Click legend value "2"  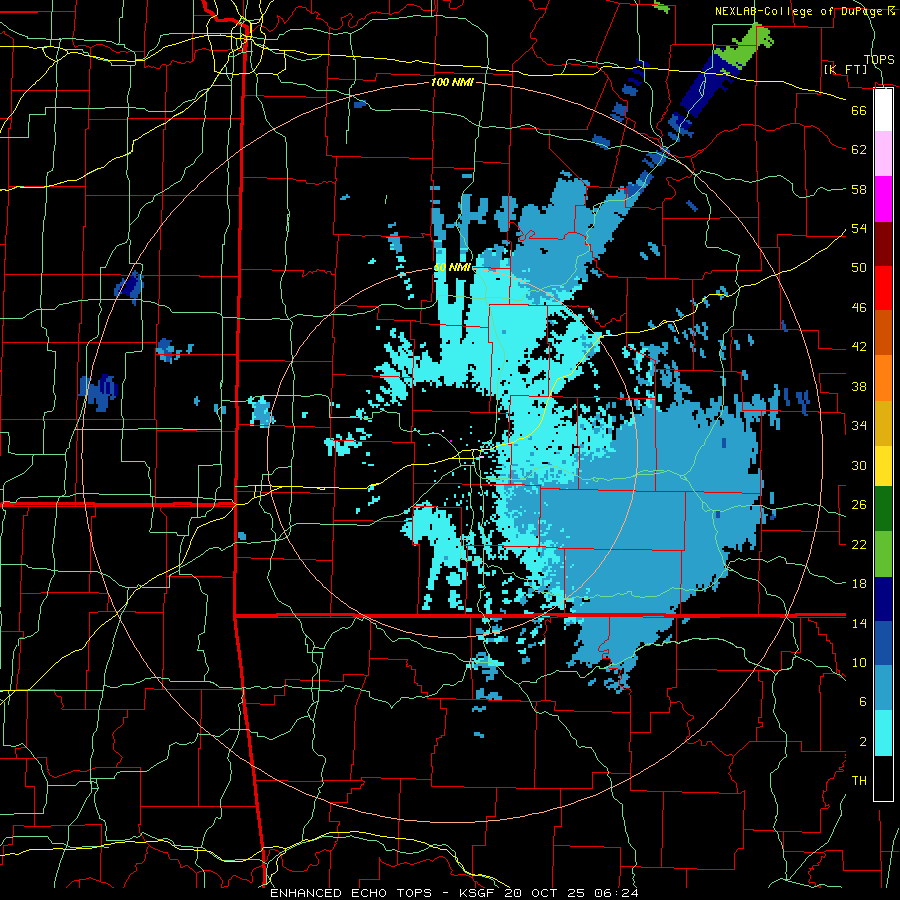(862, 742)
